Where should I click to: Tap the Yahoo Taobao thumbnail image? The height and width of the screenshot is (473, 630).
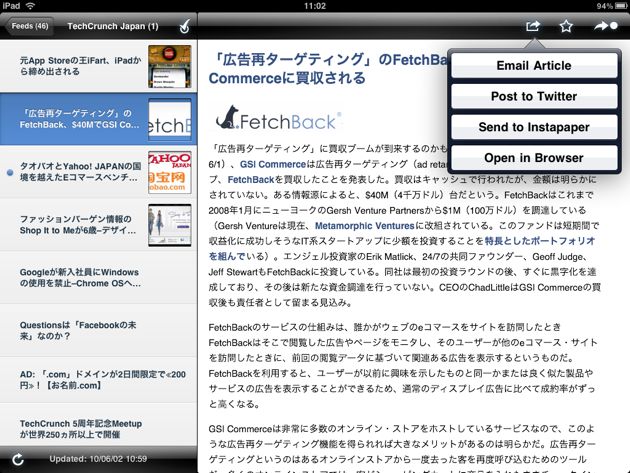[x=170, y=172]
